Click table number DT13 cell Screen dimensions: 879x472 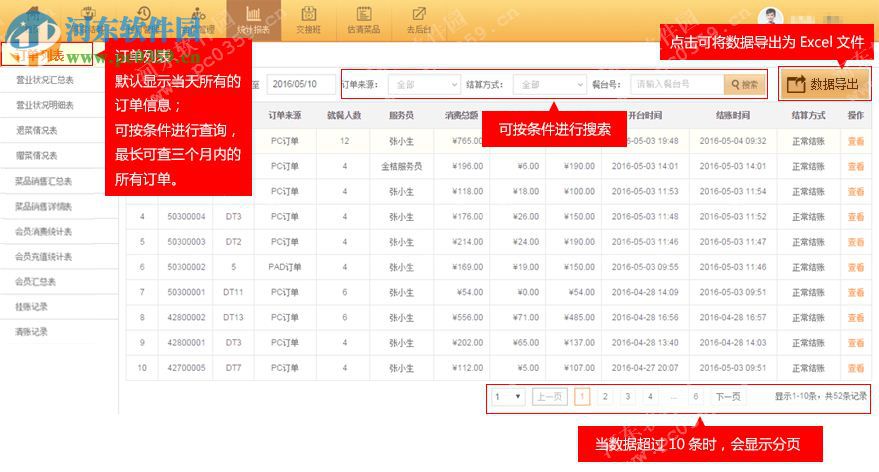[x=233, y=317]
